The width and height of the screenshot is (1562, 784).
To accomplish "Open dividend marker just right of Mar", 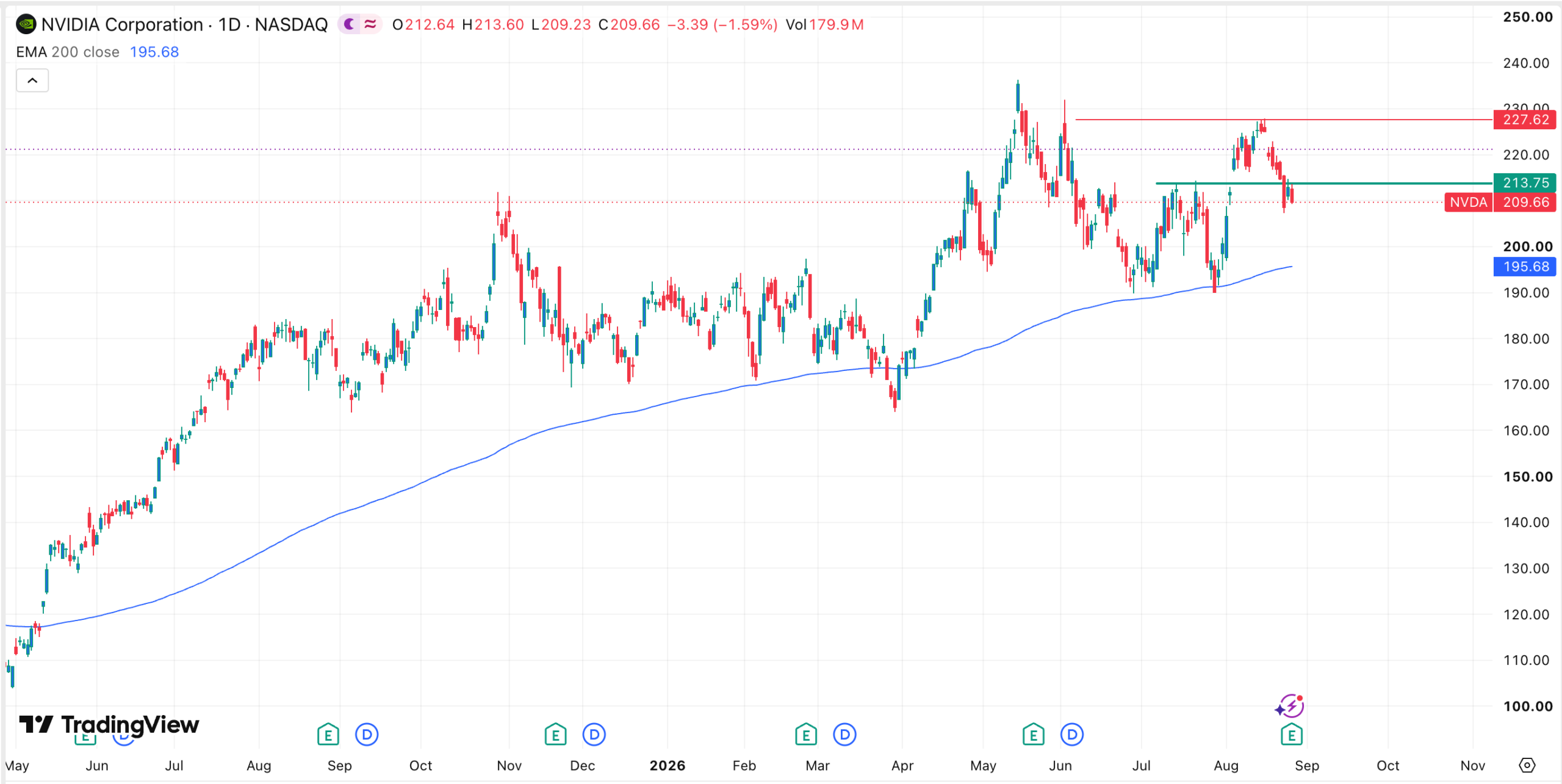I will pyautogui.click(x=844, y=735).
